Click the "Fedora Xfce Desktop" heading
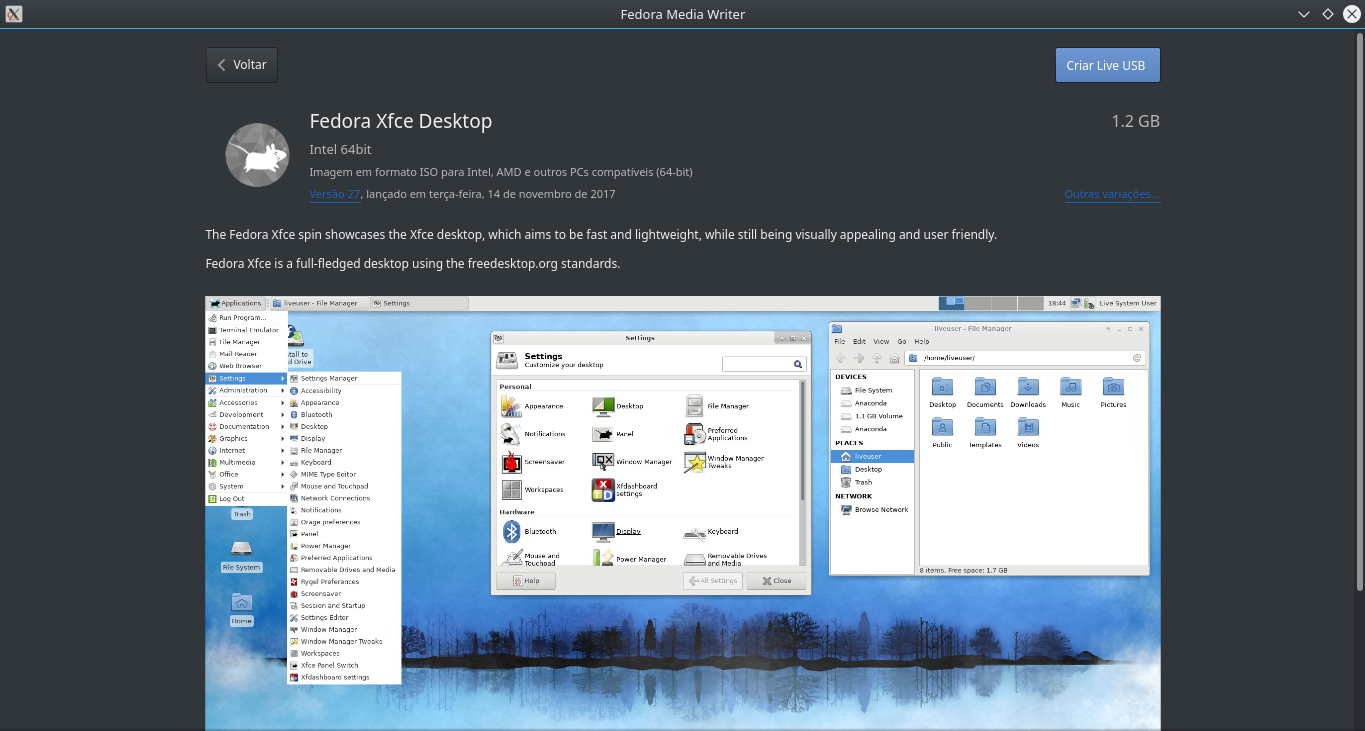Image resolution: width=1365 pixels, height=731 pixels. coord(401,121)
